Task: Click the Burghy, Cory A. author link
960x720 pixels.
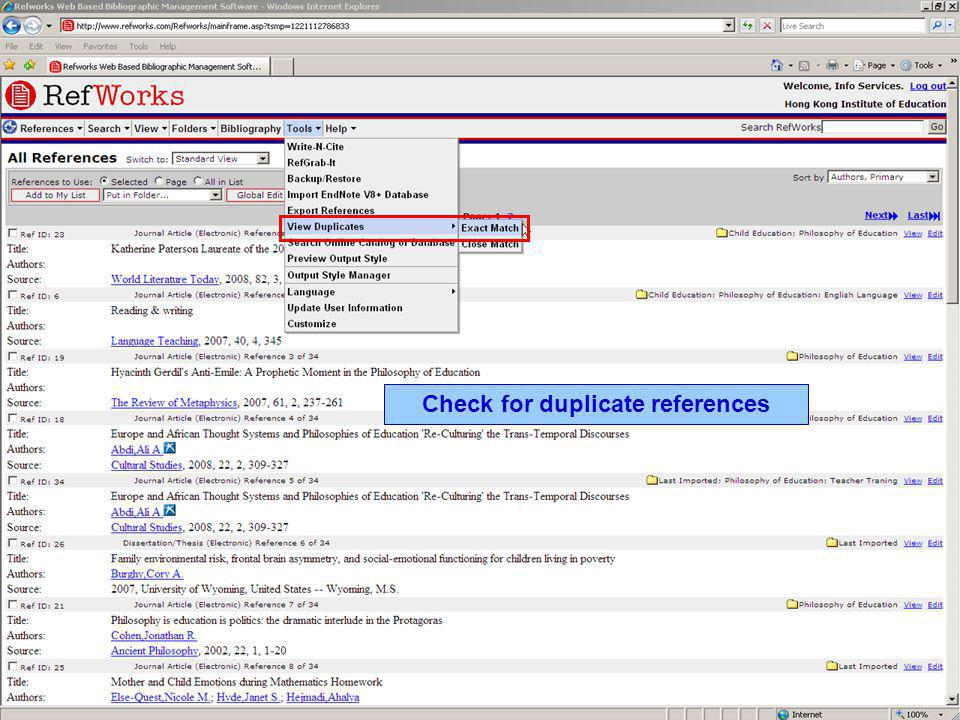Action: (147, 574)
